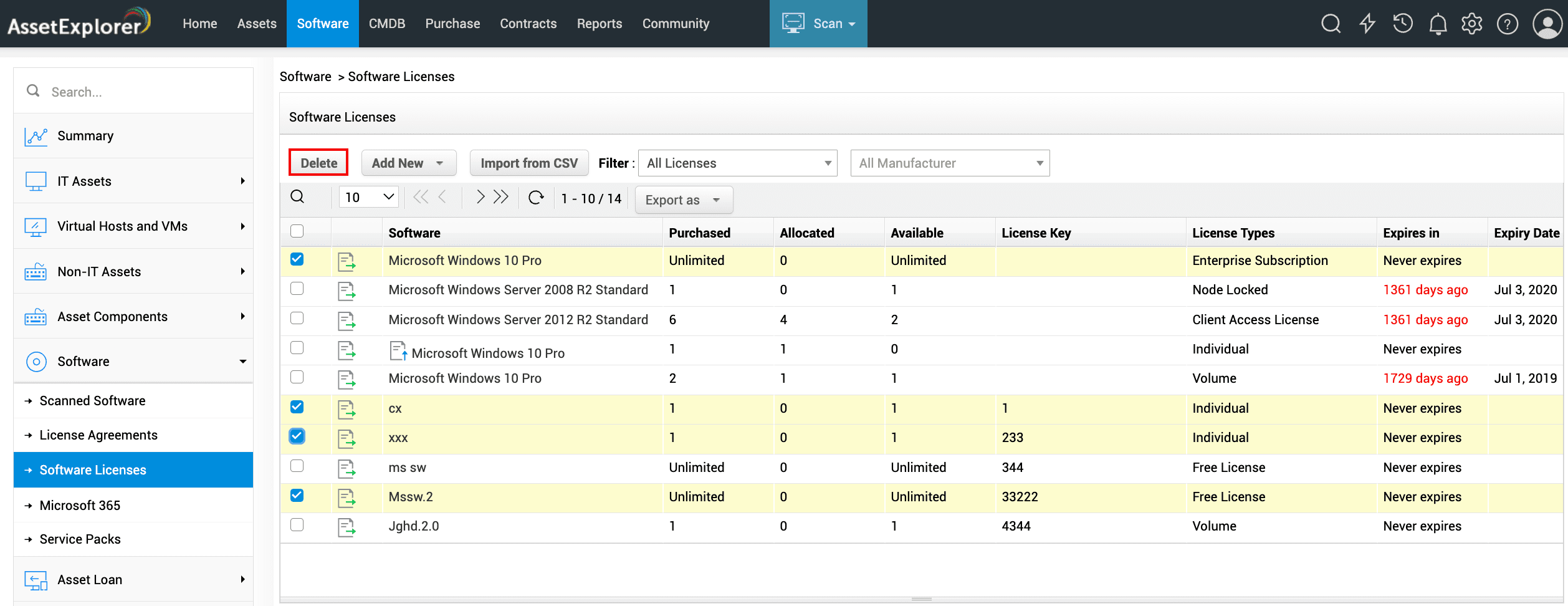Click the refresh list icon
Screen dimensions: 1568x606
(x=536, y=198)
